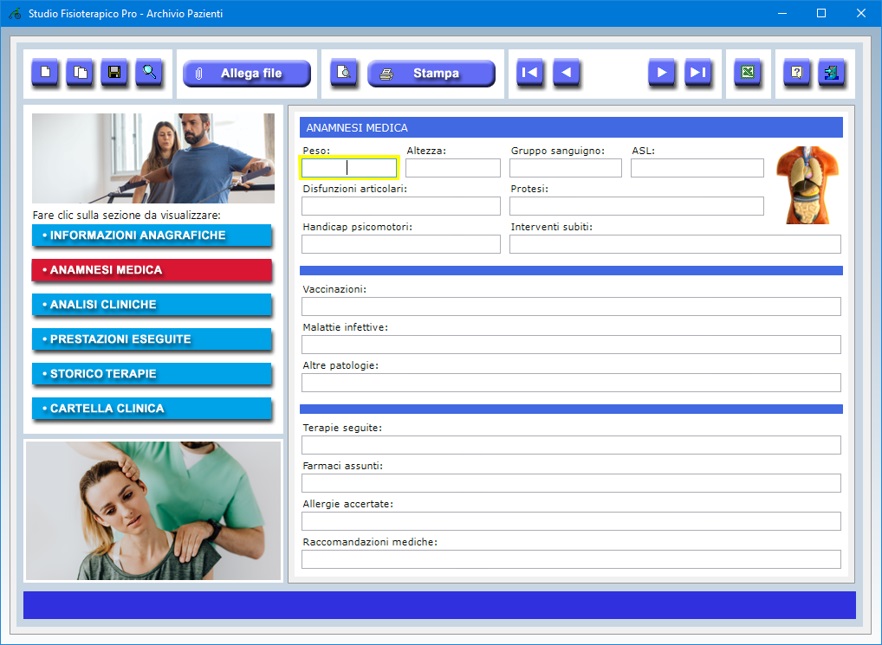Screen dimensions: 882x645
Task: Click the Allega file button
Action: tap(247, 74)
